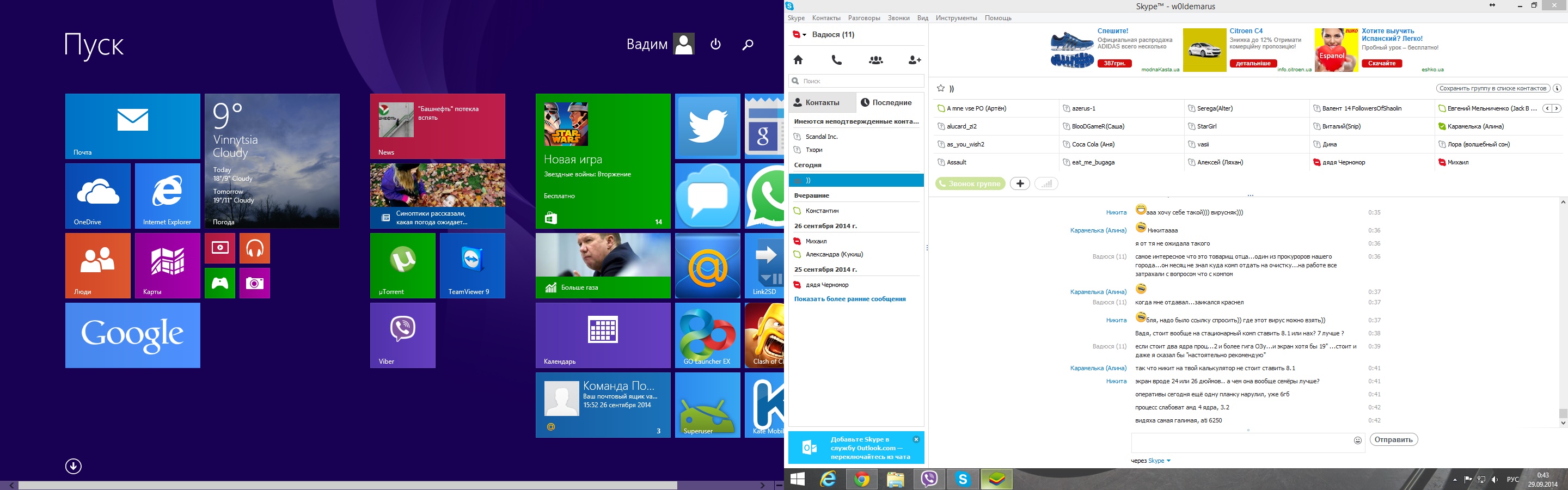The height and width of the screenshot is (490, 1568).
Task: Open the Помощь menu
Action: click(997, 19)
